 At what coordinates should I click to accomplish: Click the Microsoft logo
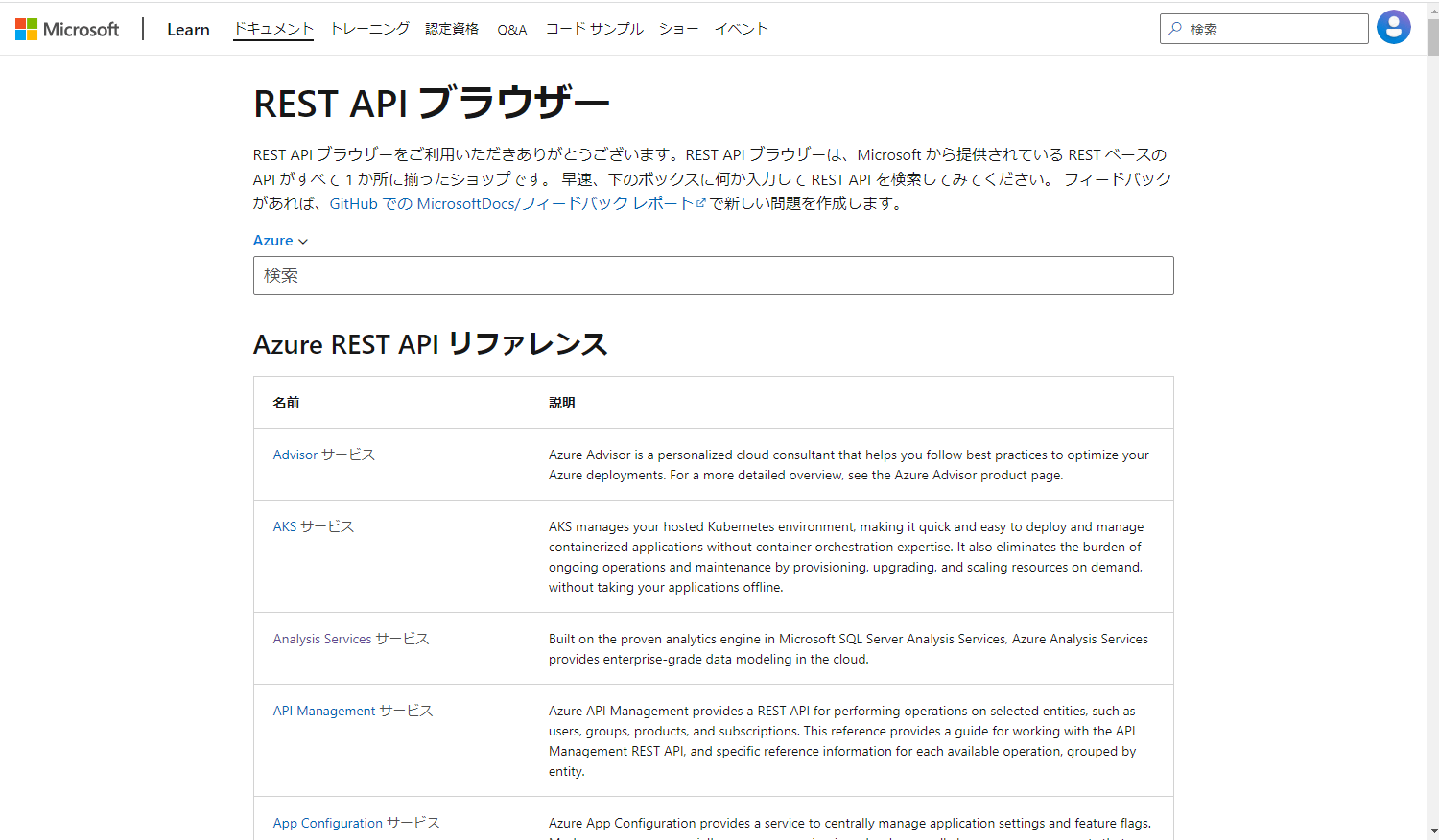click(67, 29)
